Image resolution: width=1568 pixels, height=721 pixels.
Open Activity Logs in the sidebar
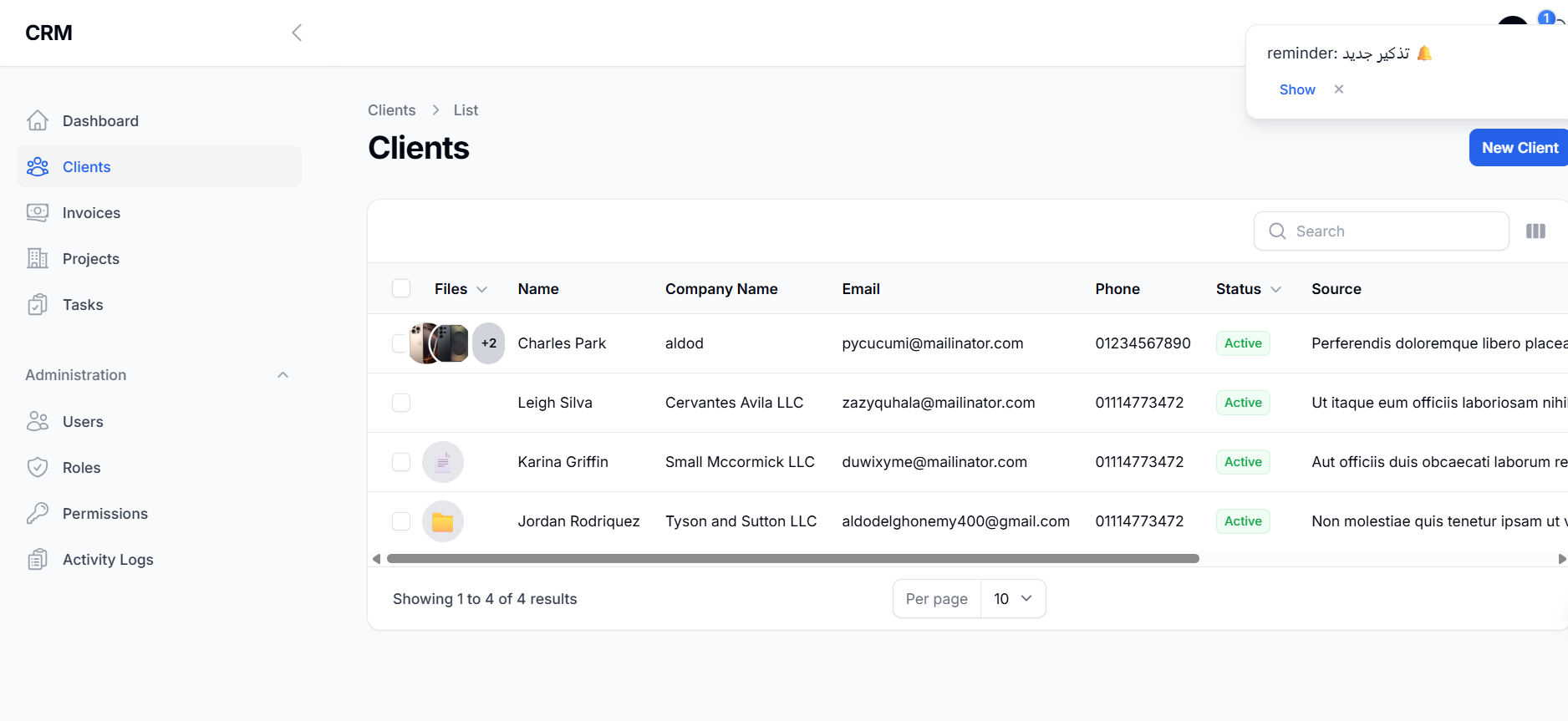pos(159,559)
